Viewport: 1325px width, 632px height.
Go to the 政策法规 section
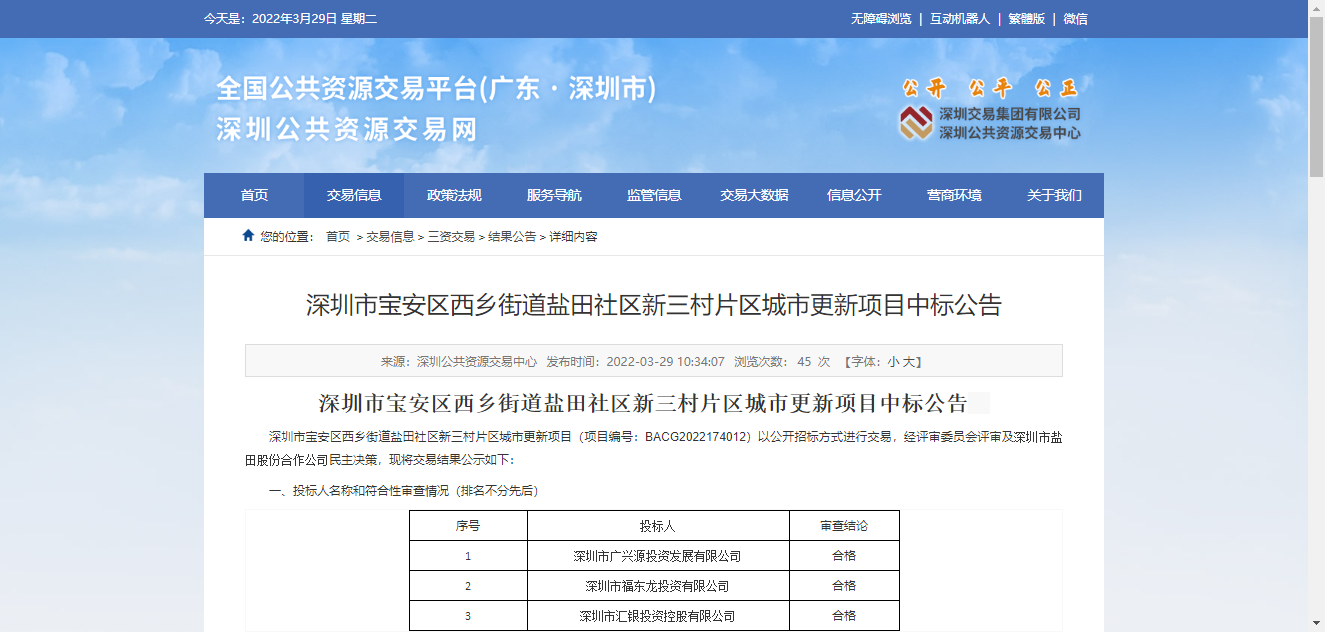point(454,196)
